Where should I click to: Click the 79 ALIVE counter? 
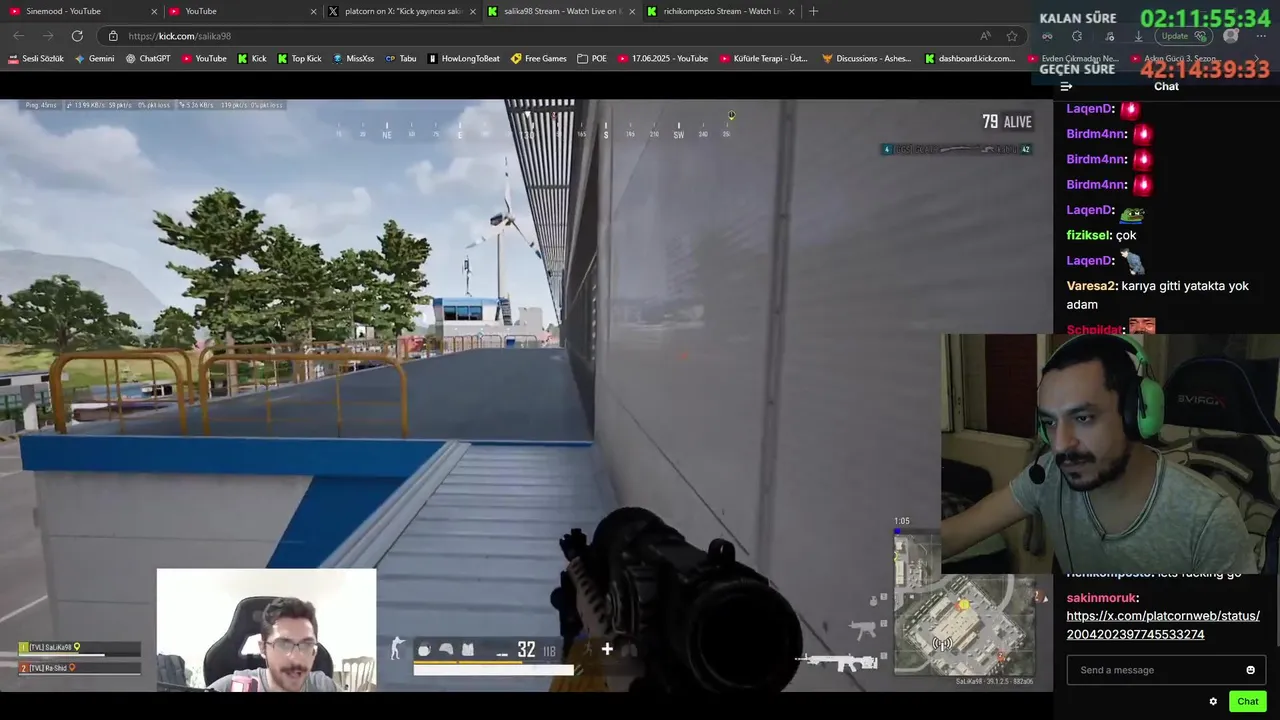pyautogui.click(x=1007, y=122)
